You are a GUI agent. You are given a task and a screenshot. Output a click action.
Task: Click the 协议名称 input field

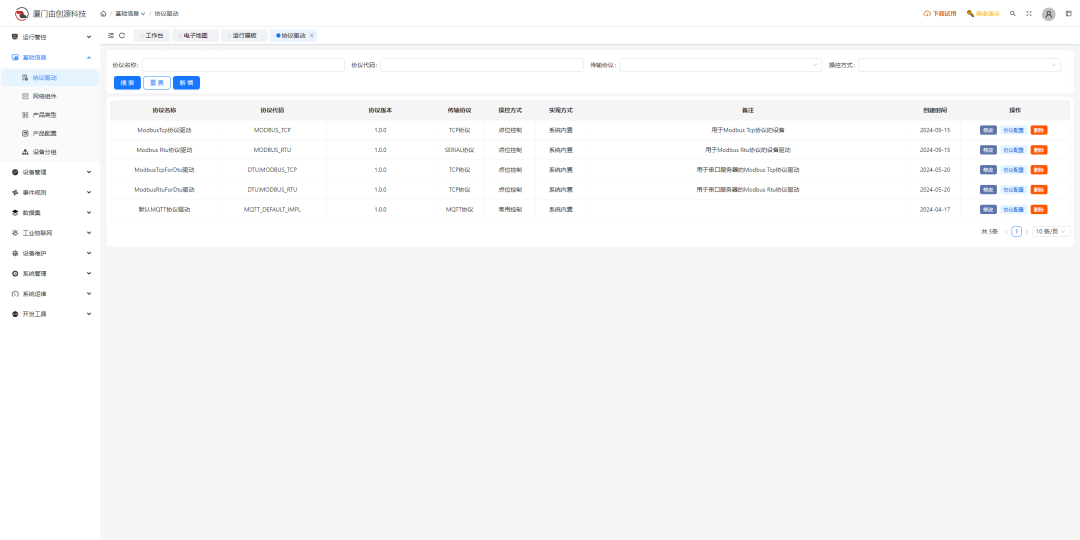[242, 65]
